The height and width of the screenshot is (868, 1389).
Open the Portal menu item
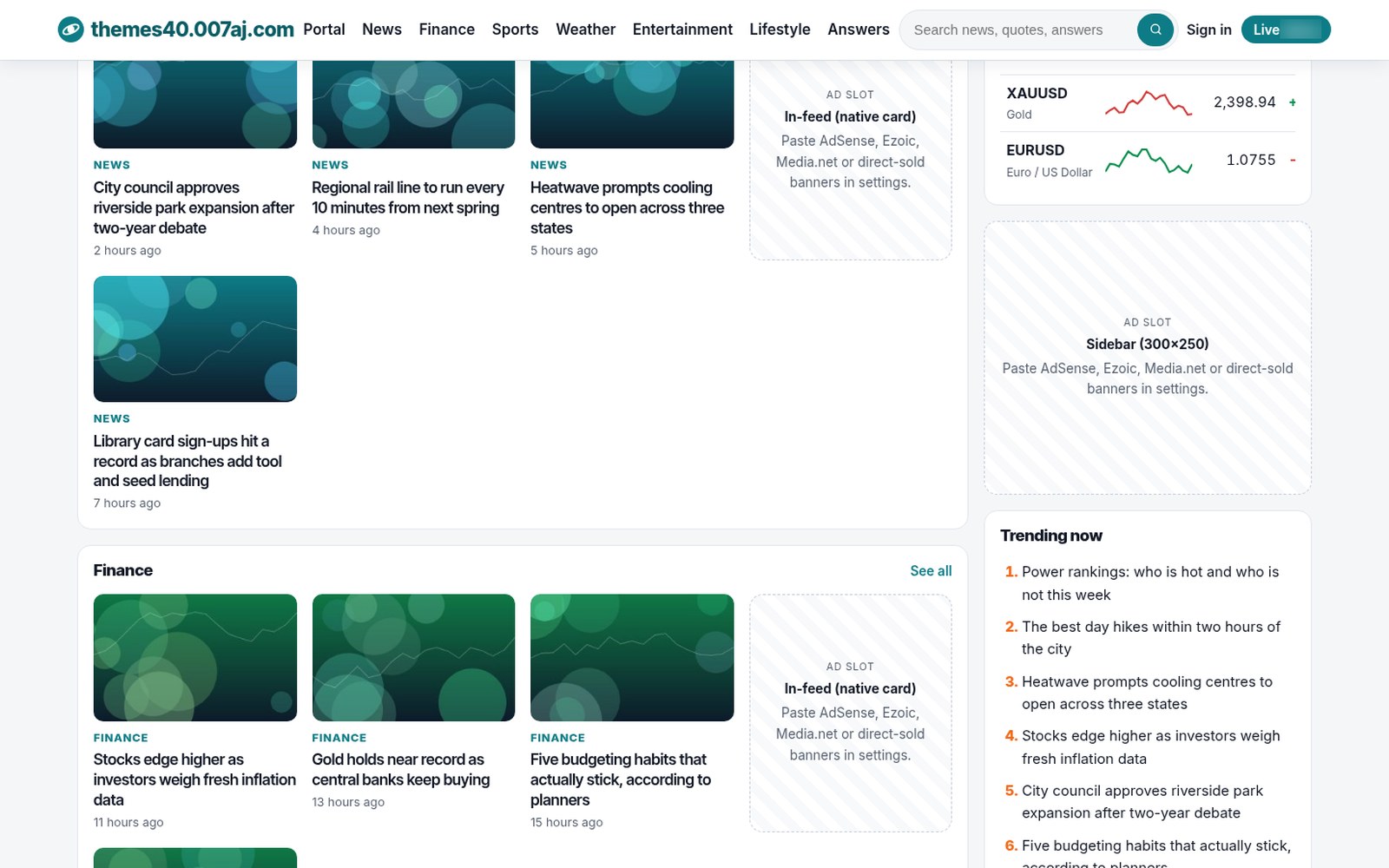[x=324, y=30]
